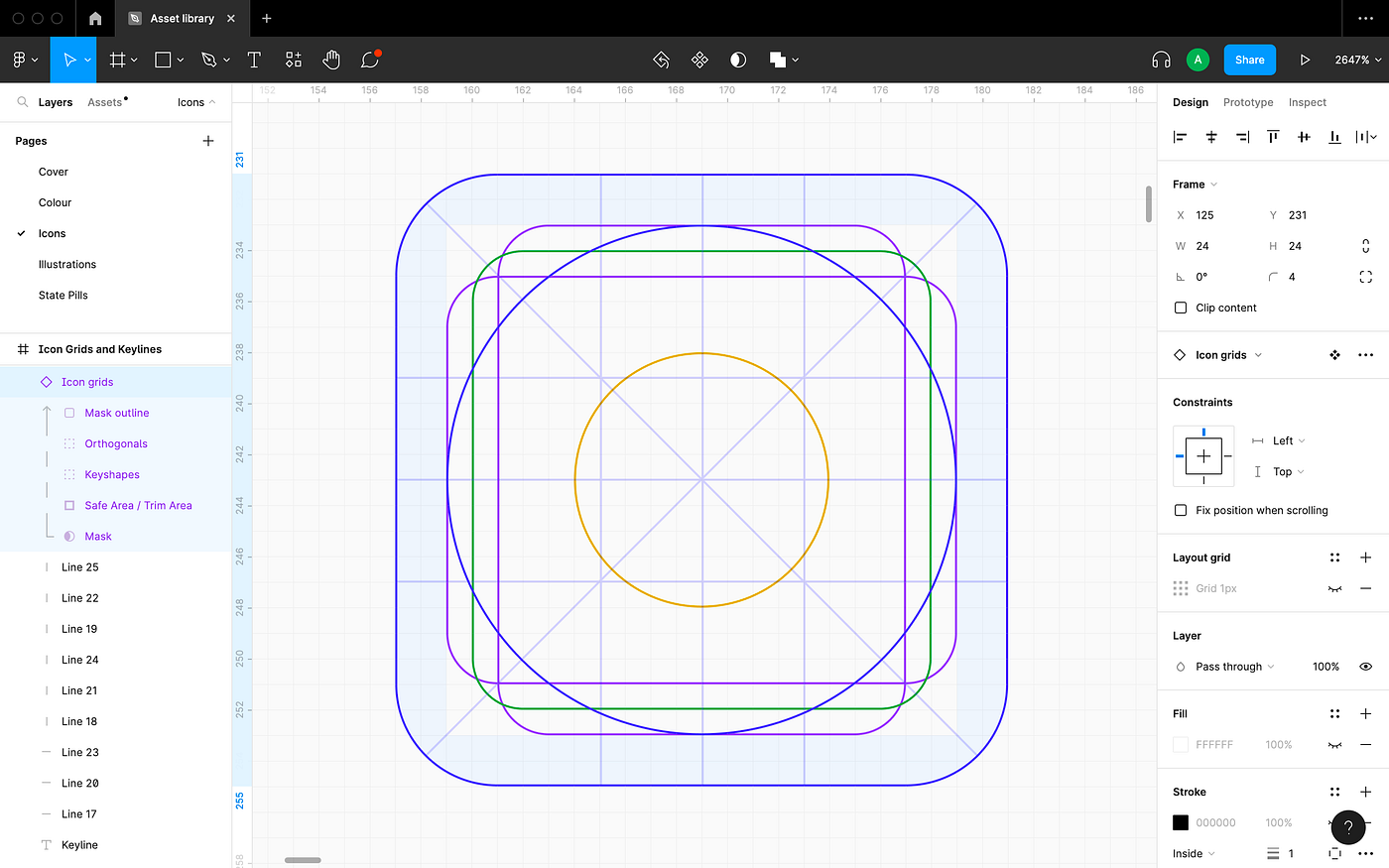The height and width of the screenshot is (868, 1389).
Task: Select the Move tool
Action: (69, 60)
